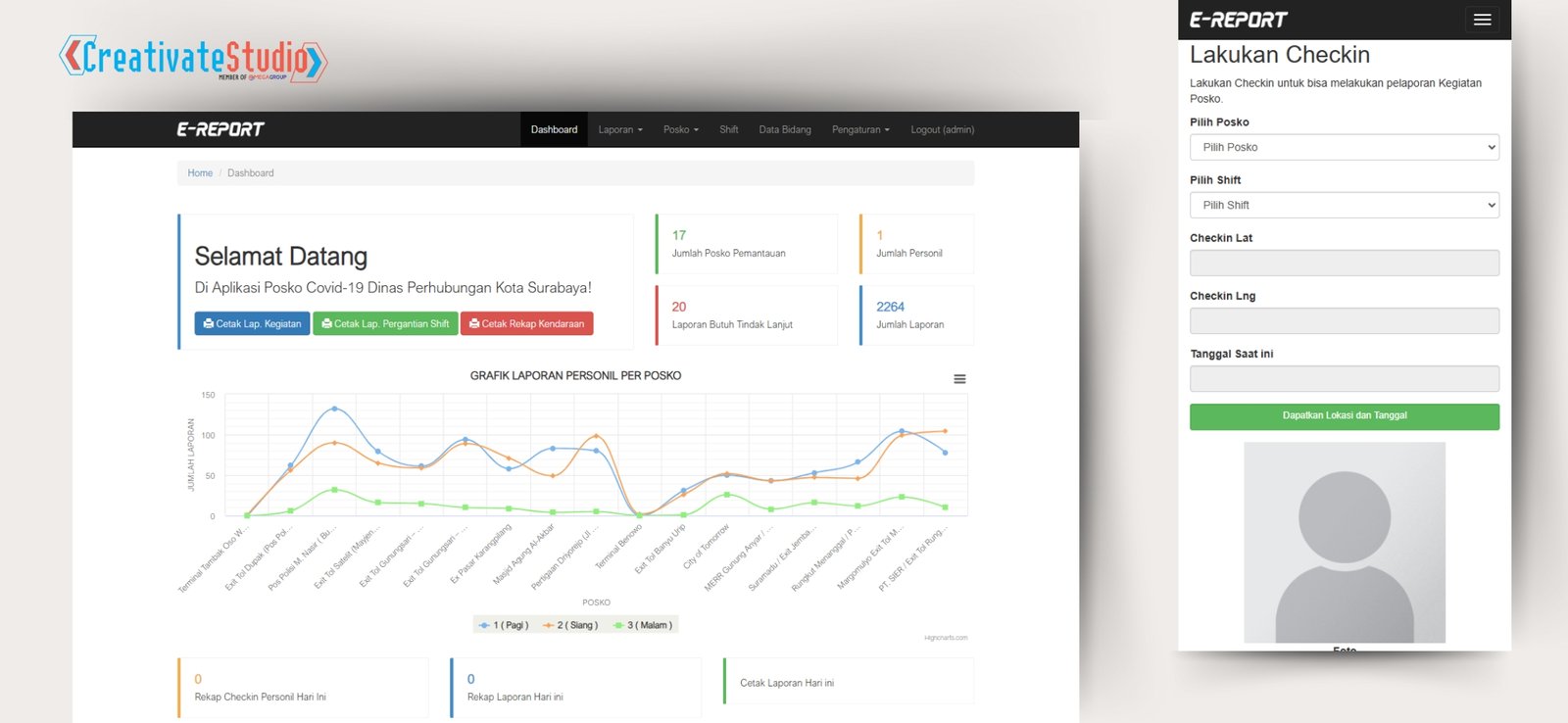Screen dimensions: 1568x723
Task: Open the Posko navbar dropdown
Action: point(680,129)
